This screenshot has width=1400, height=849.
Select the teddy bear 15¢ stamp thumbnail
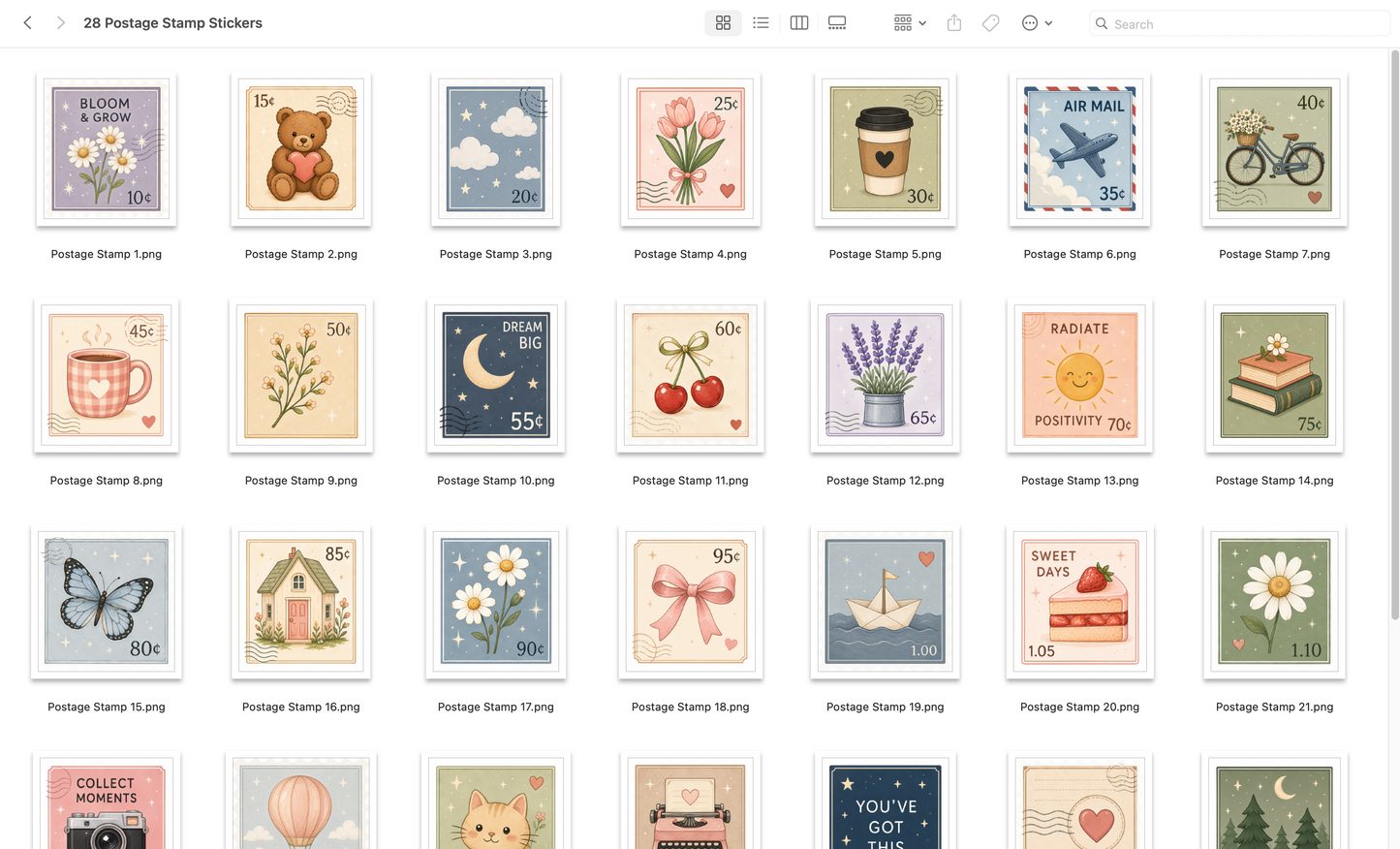[x=301, y=148]
